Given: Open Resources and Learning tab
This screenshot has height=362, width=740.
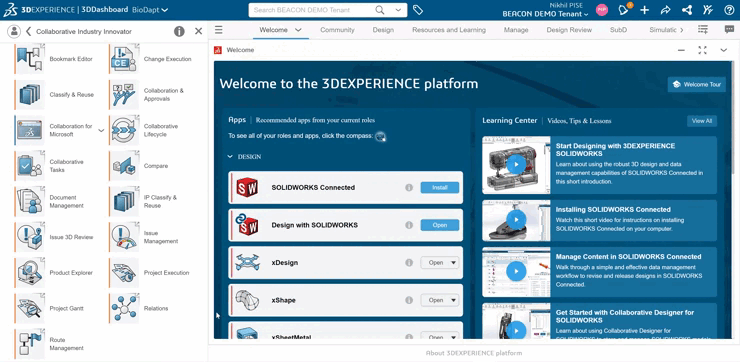Looking at the screenshot, I should point(449,30).
